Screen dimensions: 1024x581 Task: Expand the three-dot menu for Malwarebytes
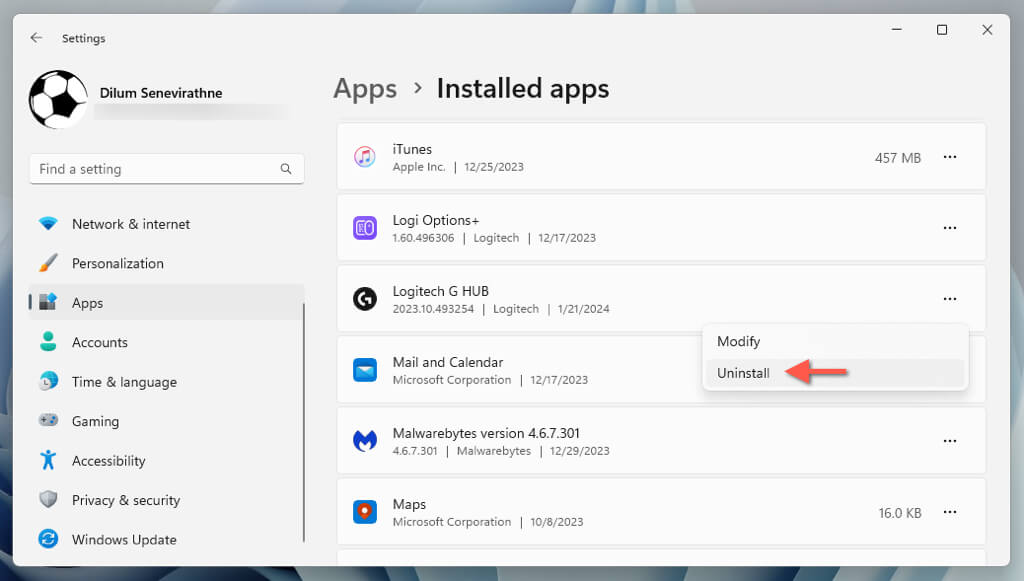[949, 441]
